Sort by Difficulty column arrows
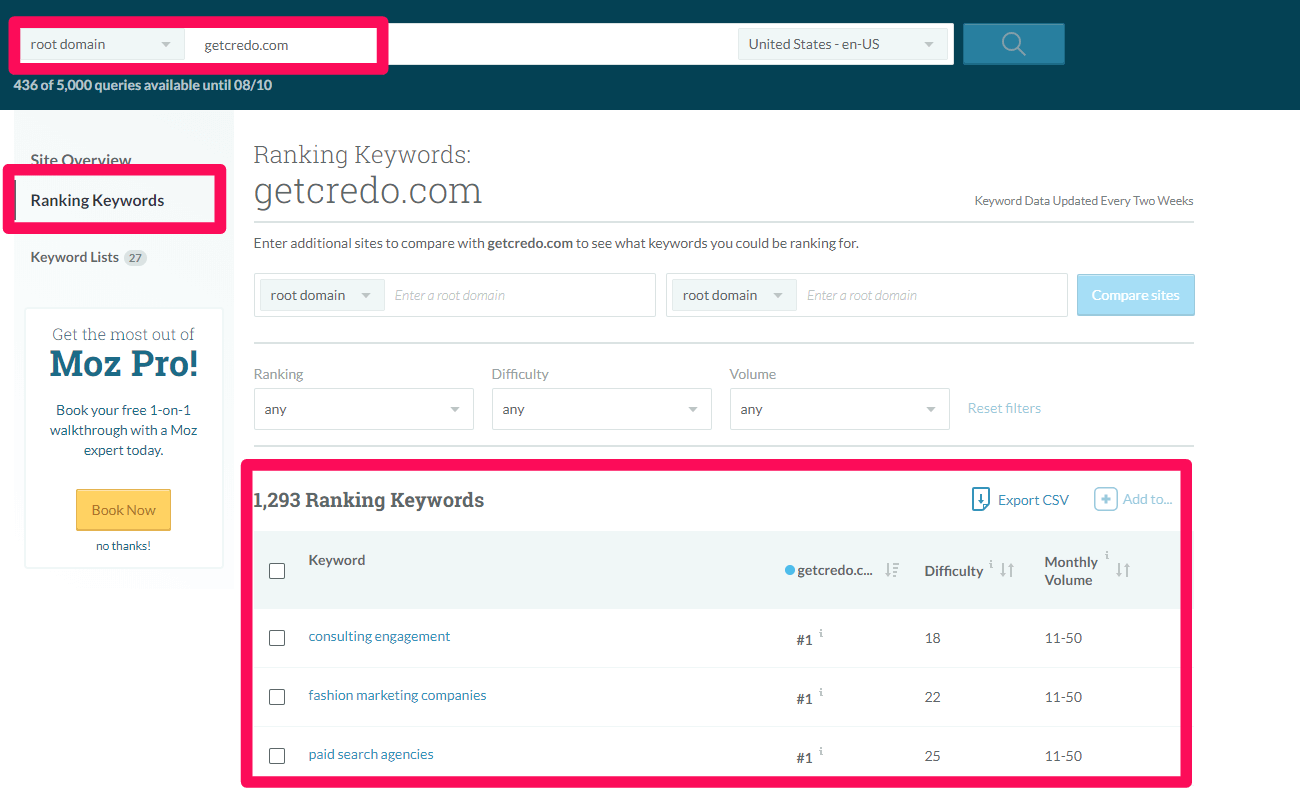This screenshot has width=1300, height=791. click(1008, 570)
